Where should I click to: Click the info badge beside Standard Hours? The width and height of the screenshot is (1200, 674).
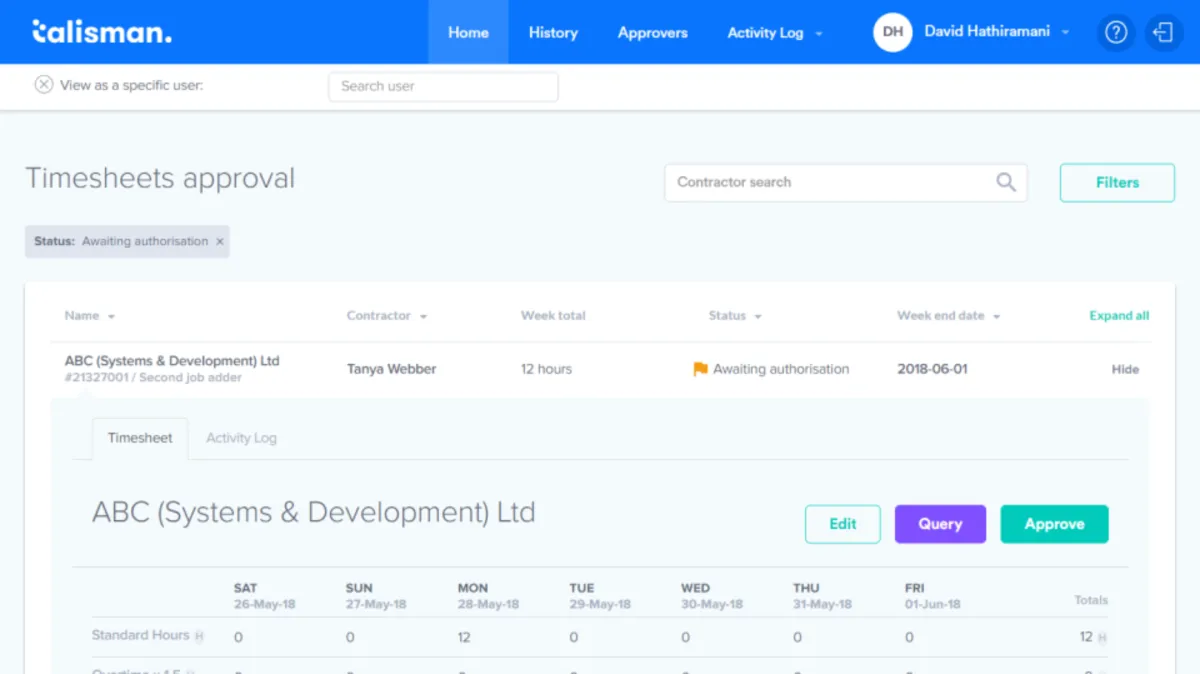point(199,636)
